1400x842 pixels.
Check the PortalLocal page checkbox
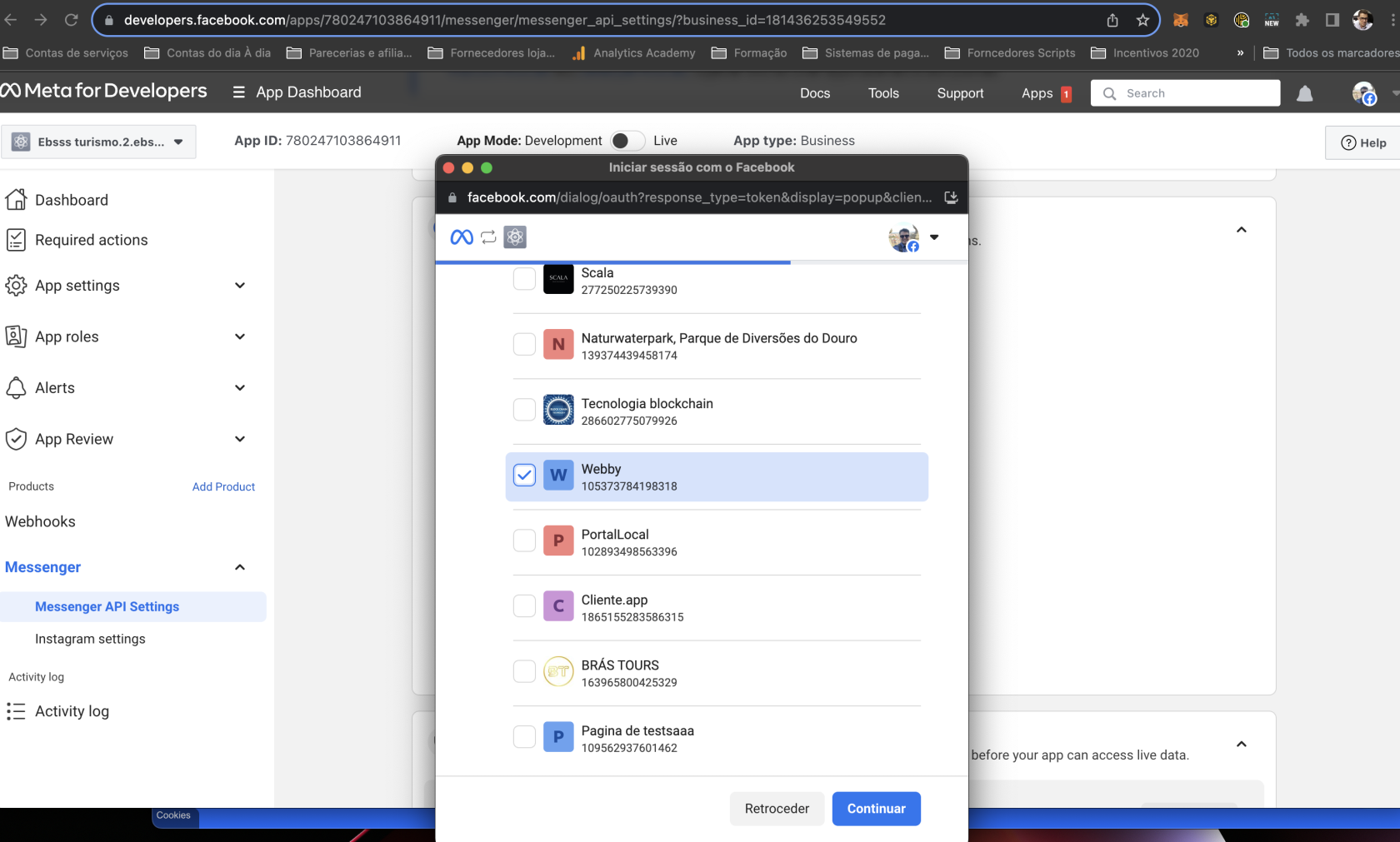click(524, 541)
